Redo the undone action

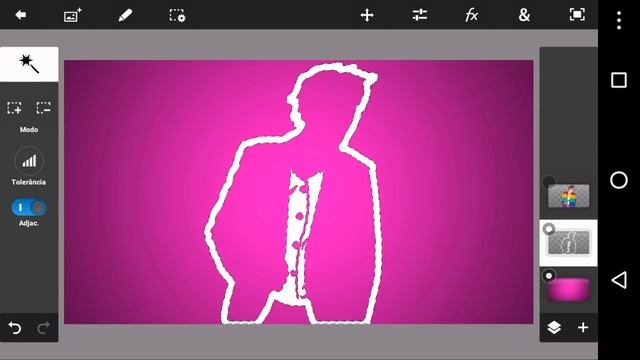(44, 327)
